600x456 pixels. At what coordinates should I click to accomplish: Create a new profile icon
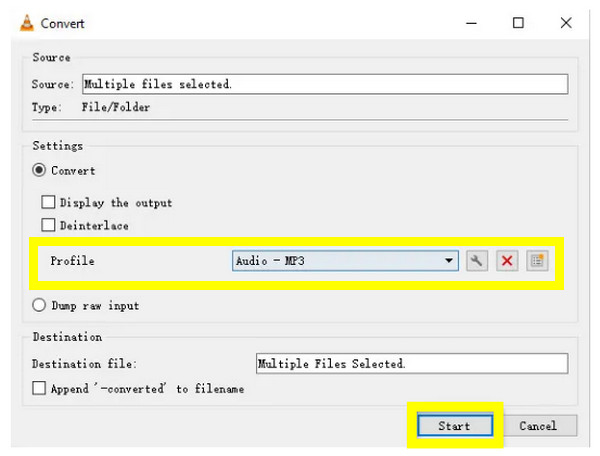click(x=537, y=261)
